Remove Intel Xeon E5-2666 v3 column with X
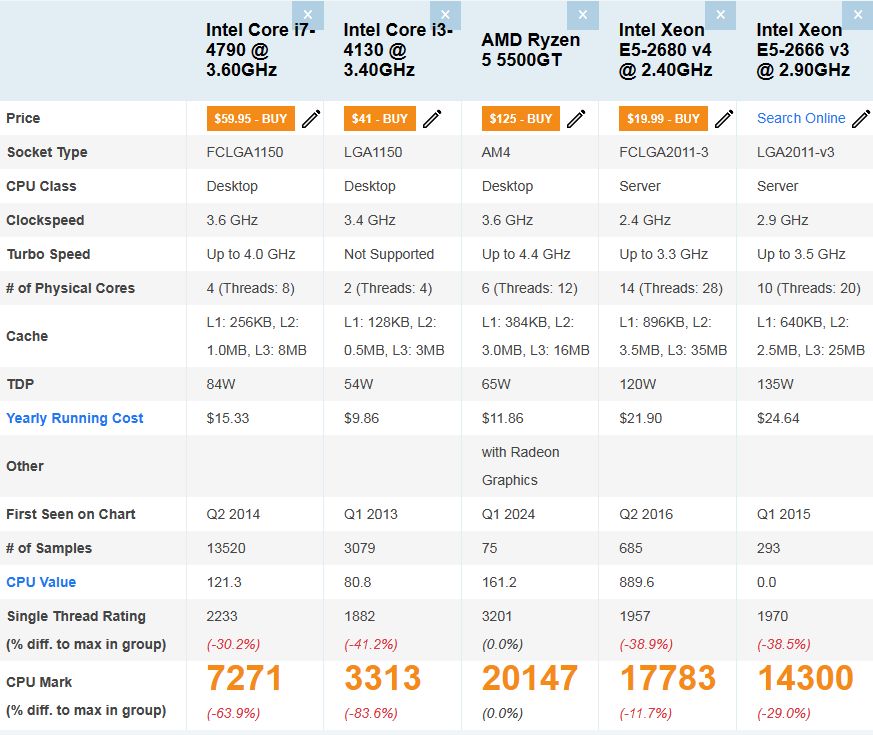Screen dimensions: 873x735 [858, 15]
